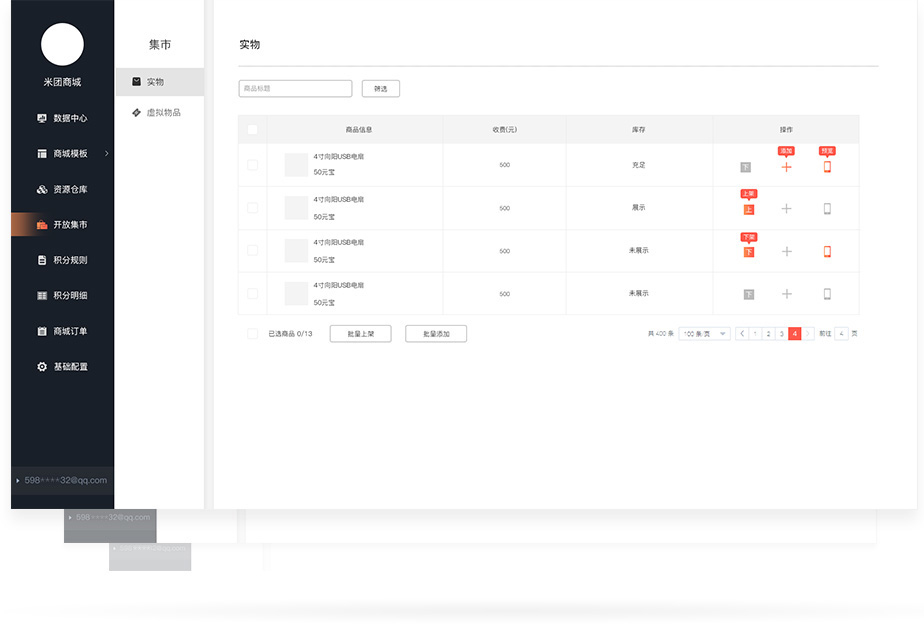Go to previous page arrow in pagination
The image size is (924, 625).
click(x=742, y=334)
